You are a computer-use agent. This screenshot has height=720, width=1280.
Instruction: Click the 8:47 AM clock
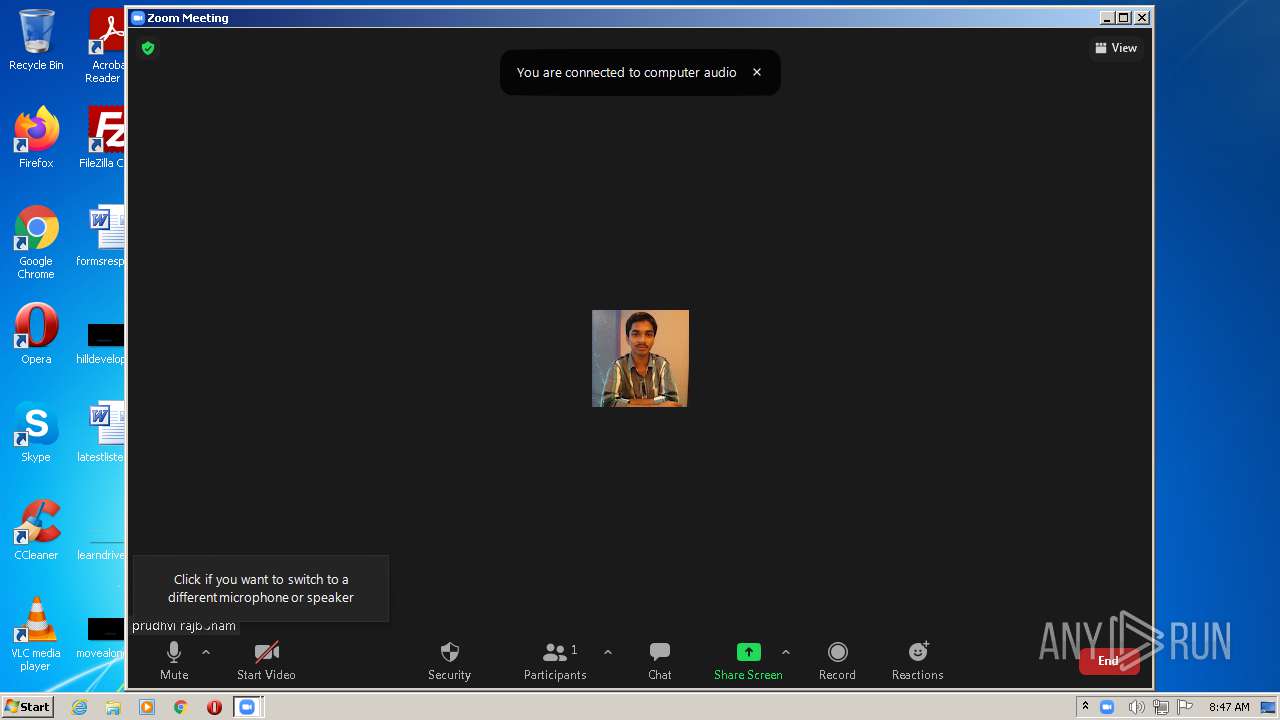[x=1229, y=707]
